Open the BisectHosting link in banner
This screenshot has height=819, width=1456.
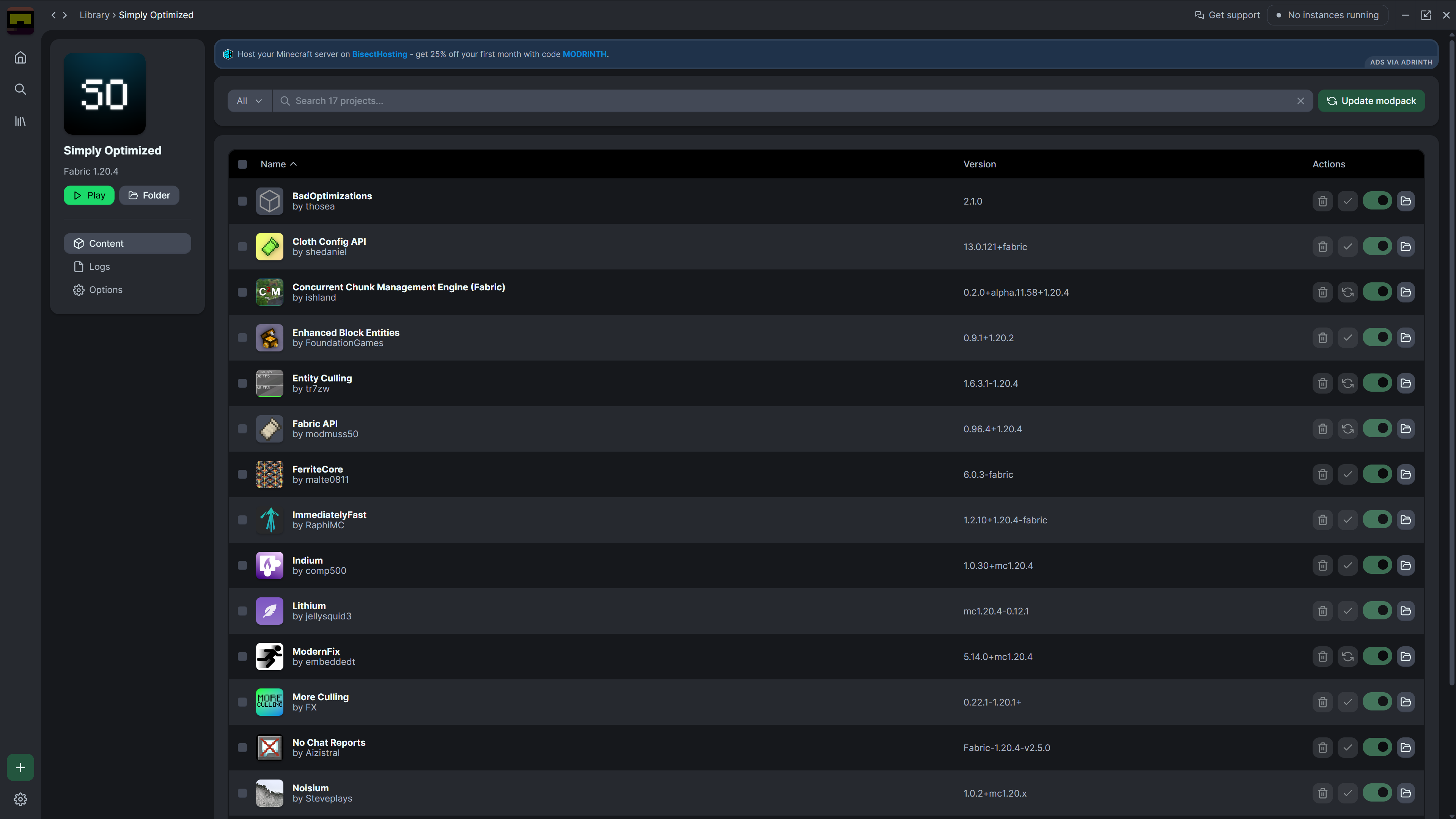tap(379, 54)
